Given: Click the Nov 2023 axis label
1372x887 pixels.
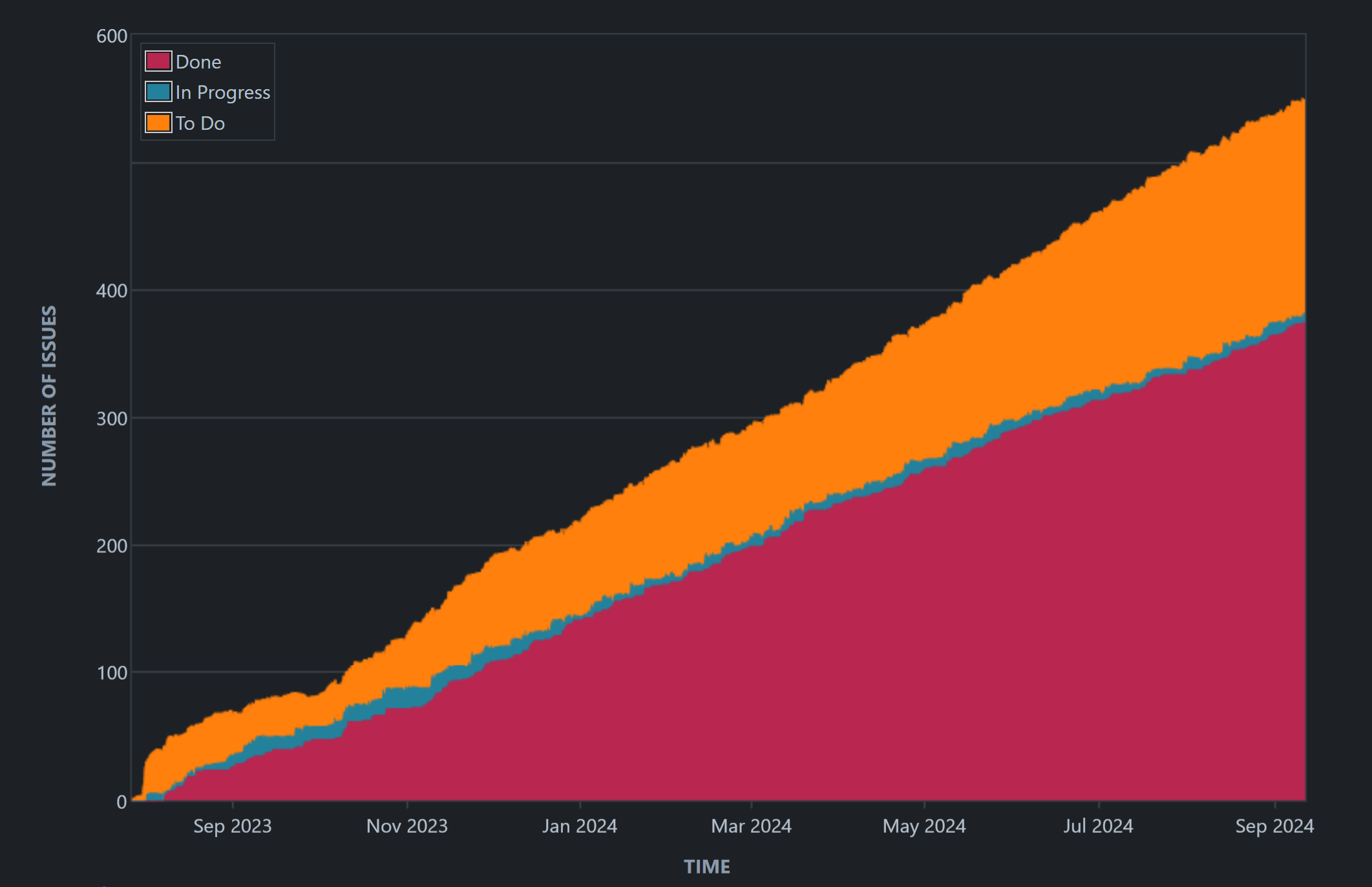Looking at the screenshot, I should [407, 826].
